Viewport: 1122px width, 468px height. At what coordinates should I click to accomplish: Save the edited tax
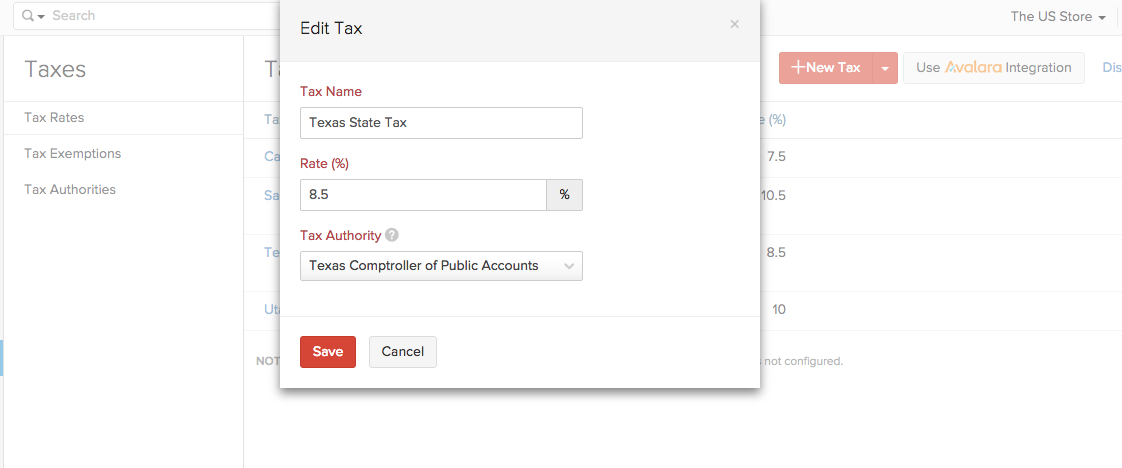pos(328,352)
